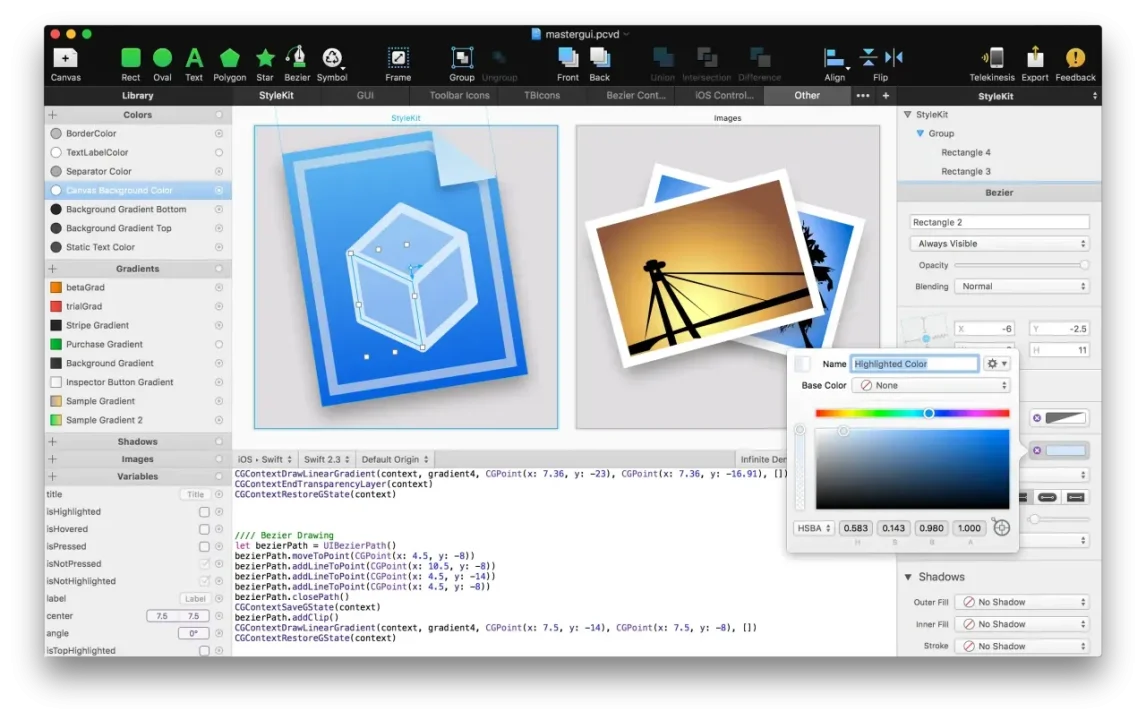Open the Swift 2.3 version selector
This screenshot has height=720, width=1146.
coord(327,459)
